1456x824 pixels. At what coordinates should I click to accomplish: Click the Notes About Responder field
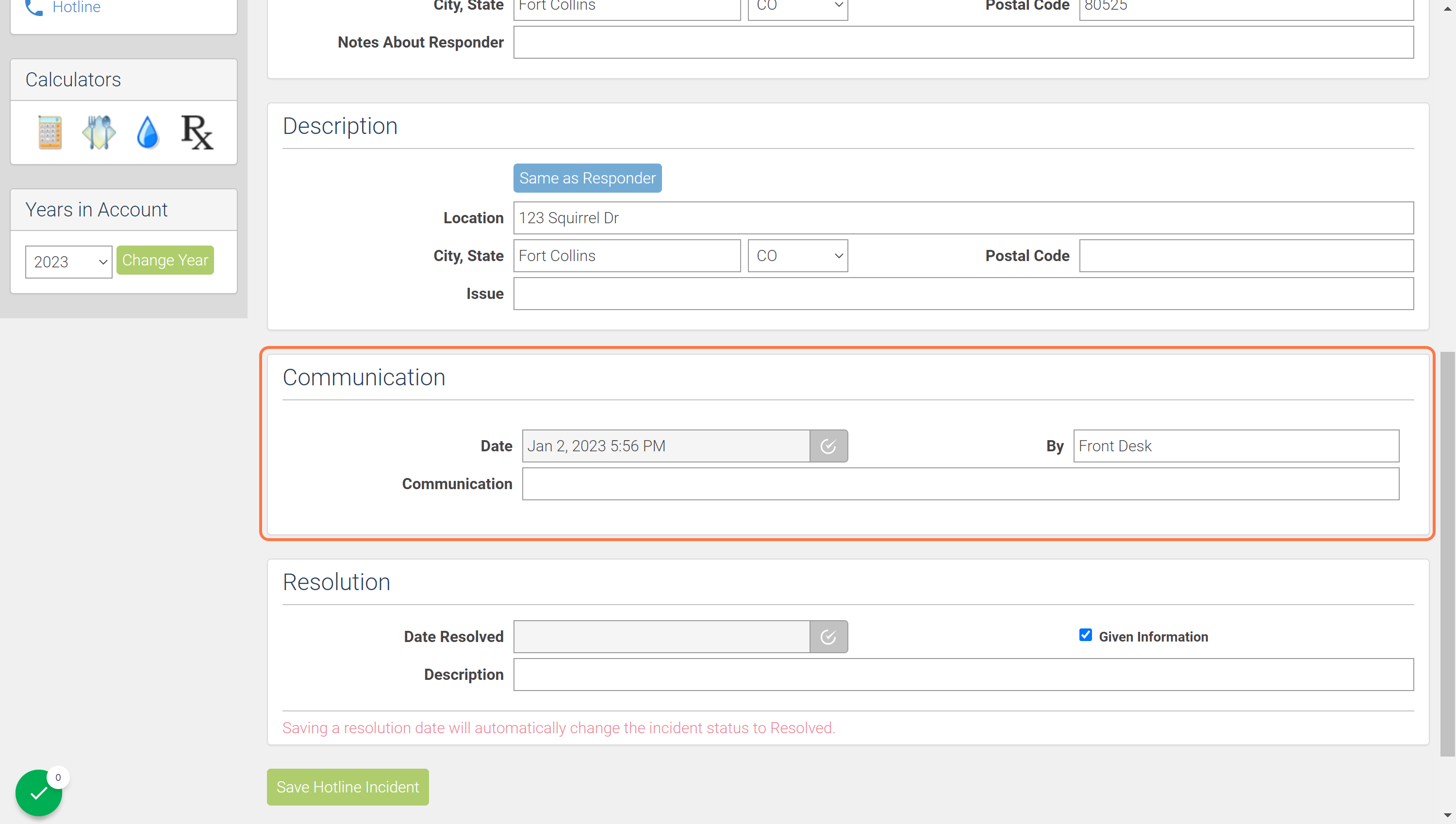click(963, 42)
